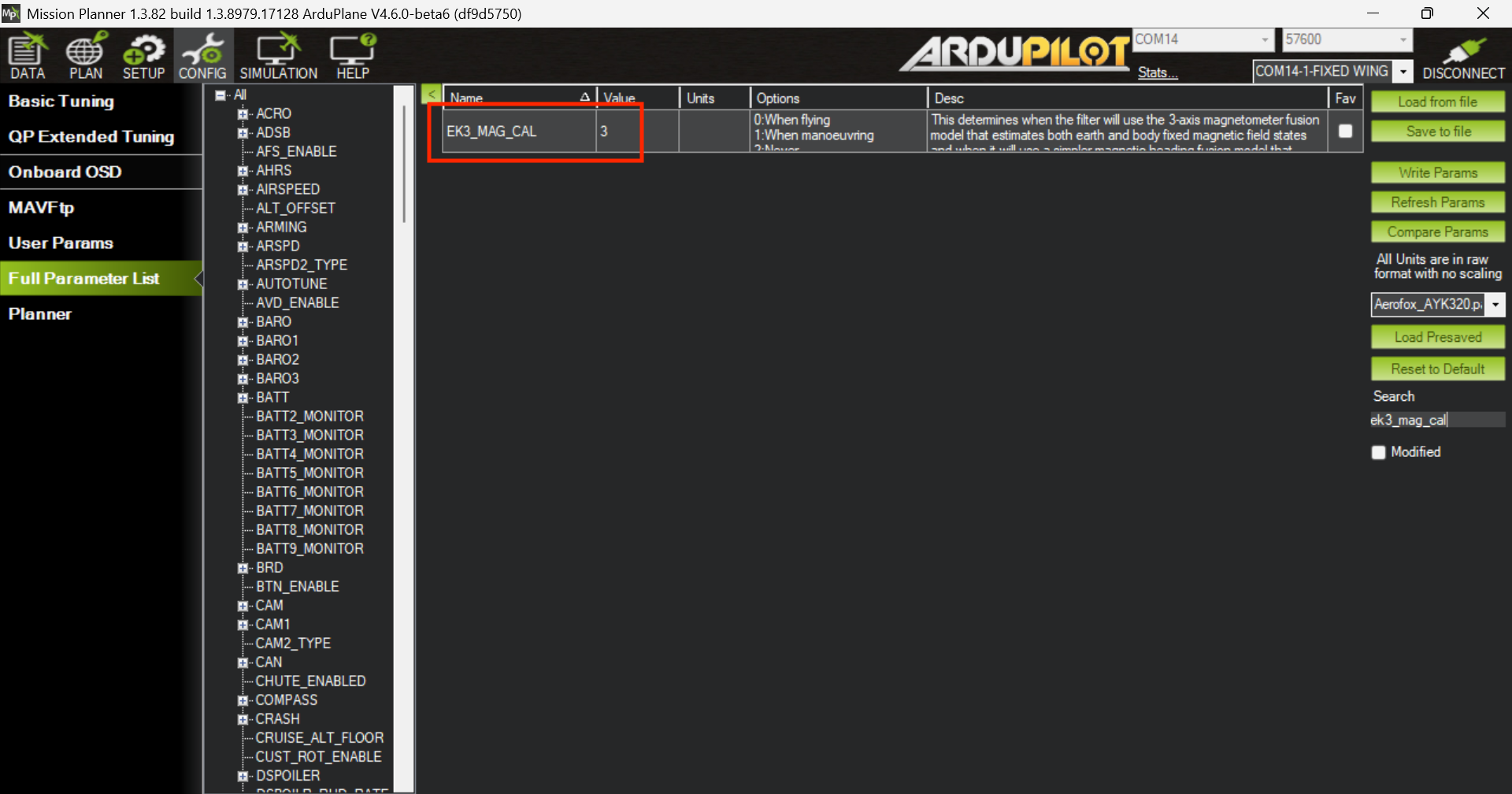Open the 57600 baud rate dropdown
This screenshot has height=794, width=1512.
1402,39
